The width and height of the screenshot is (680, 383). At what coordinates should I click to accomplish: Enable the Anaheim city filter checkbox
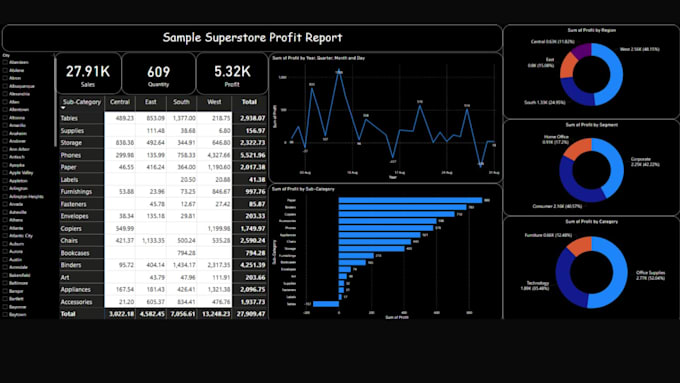(5, 133)
